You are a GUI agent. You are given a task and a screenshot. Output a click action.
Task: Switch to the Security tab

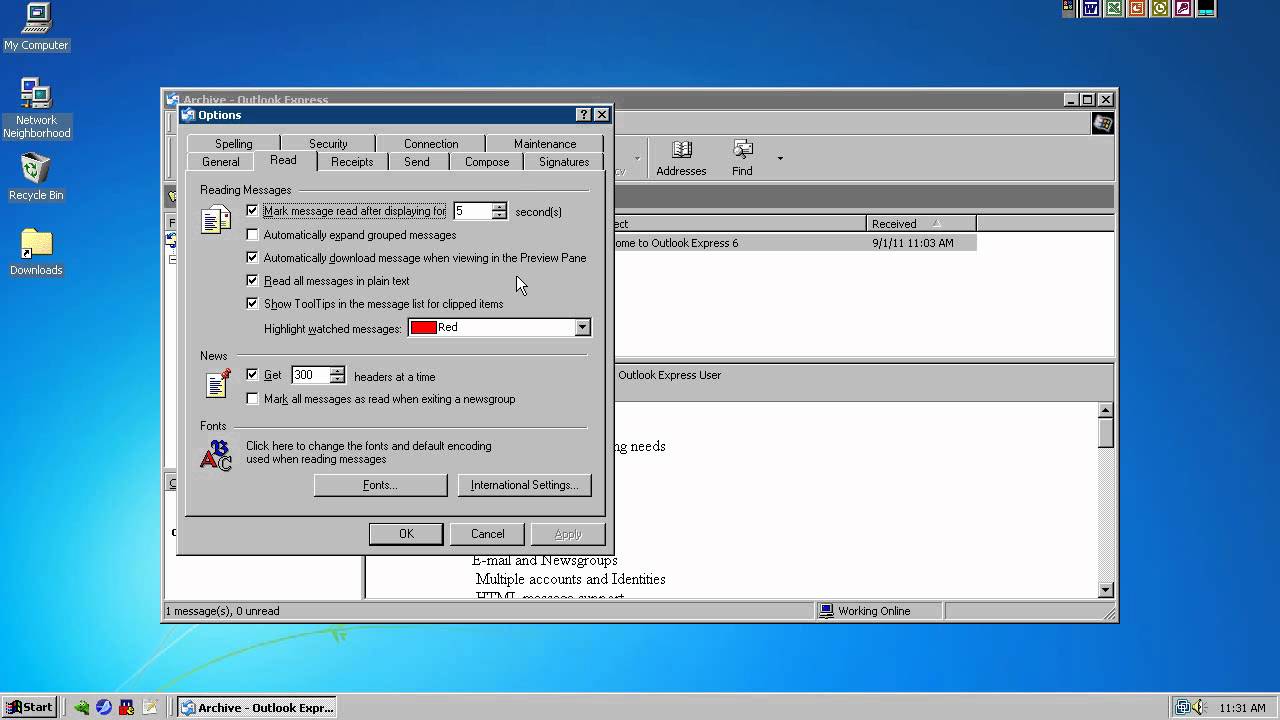[328, 144]
